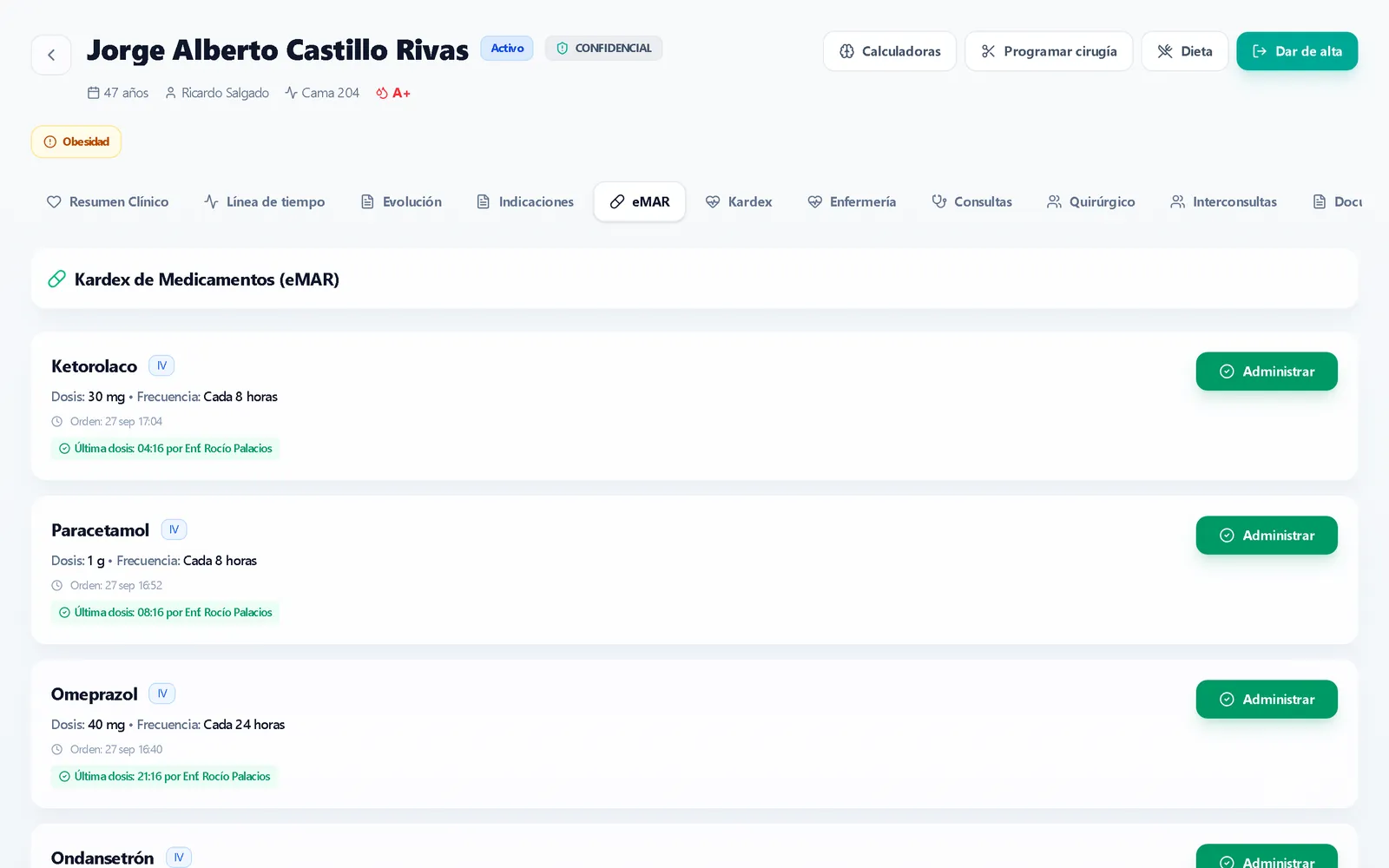Open the Indicaciones tab
The width and height of the screenshot is (1389, 868).
coord(525,201)
